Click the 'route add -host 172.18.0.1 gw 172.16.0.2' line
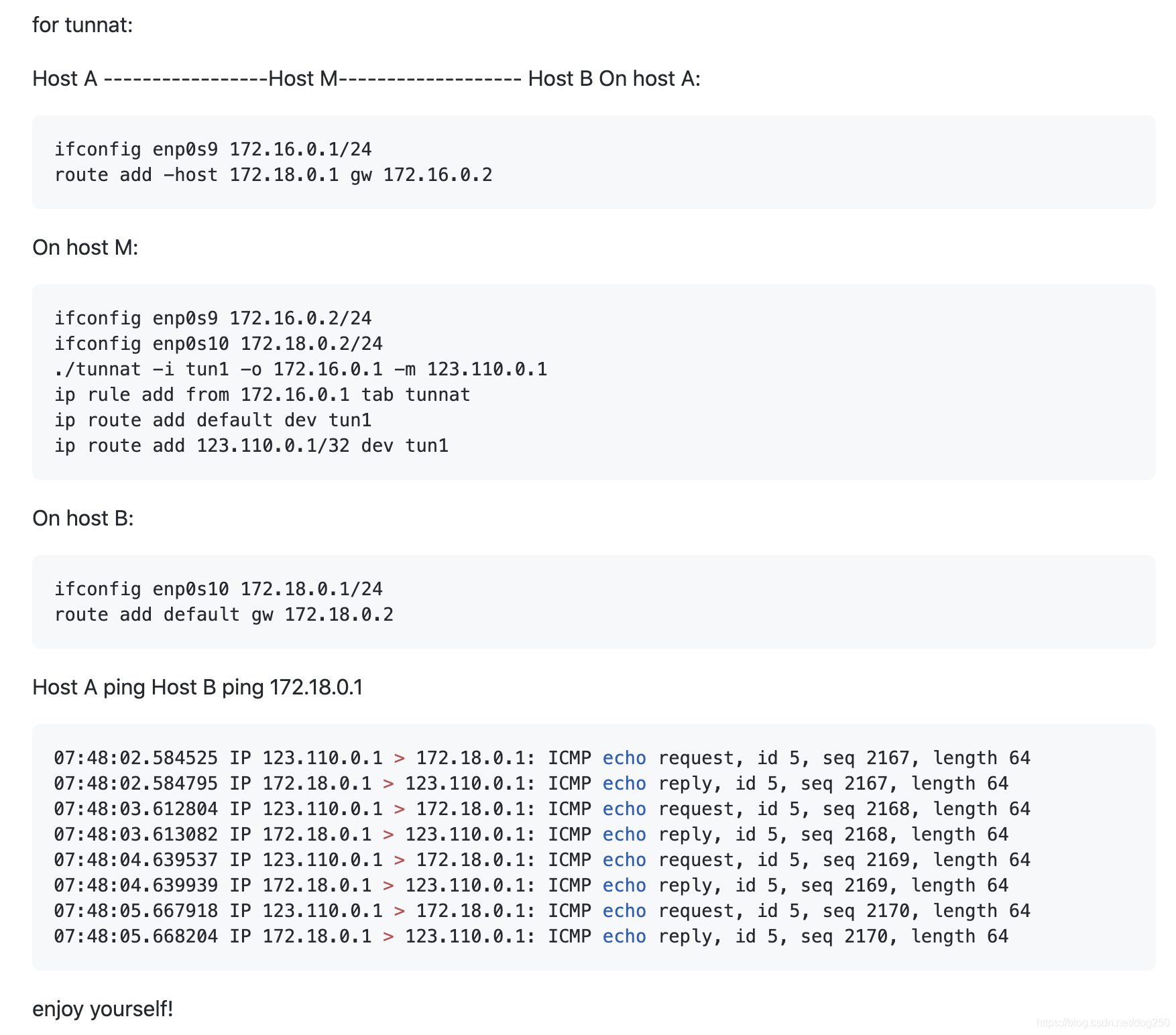Image resolution: width=1176 pixels, height=1035 pixels. click(x=273, y=174)
